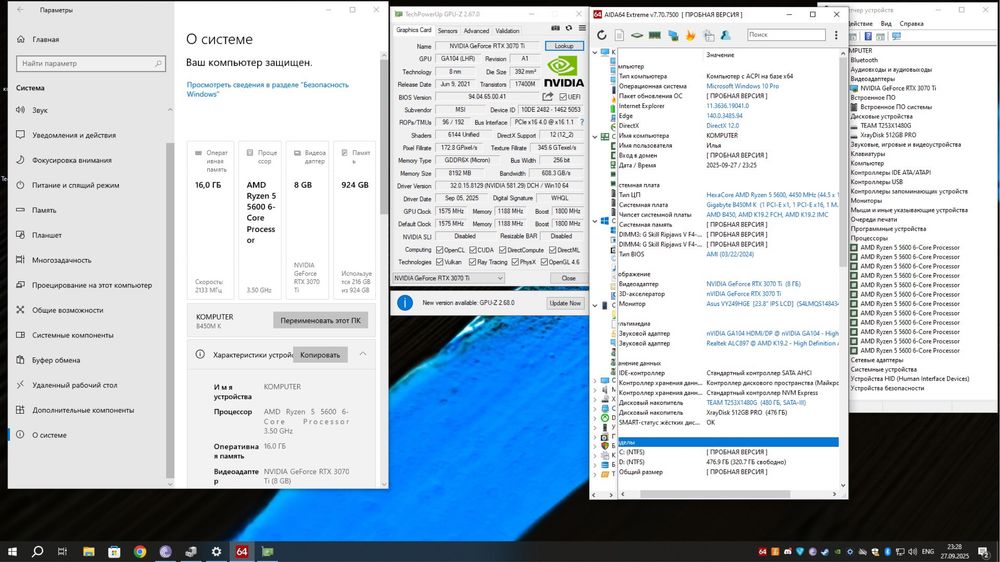Click Копировать button in Settings
1000x562 pixels.
click(x=320, y=355)
